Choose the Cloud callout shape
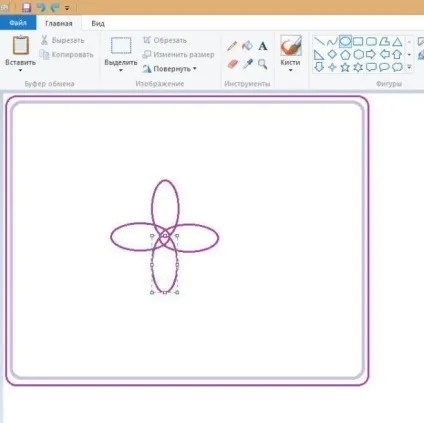The image size is (424, 423). (x=397, y=67)
